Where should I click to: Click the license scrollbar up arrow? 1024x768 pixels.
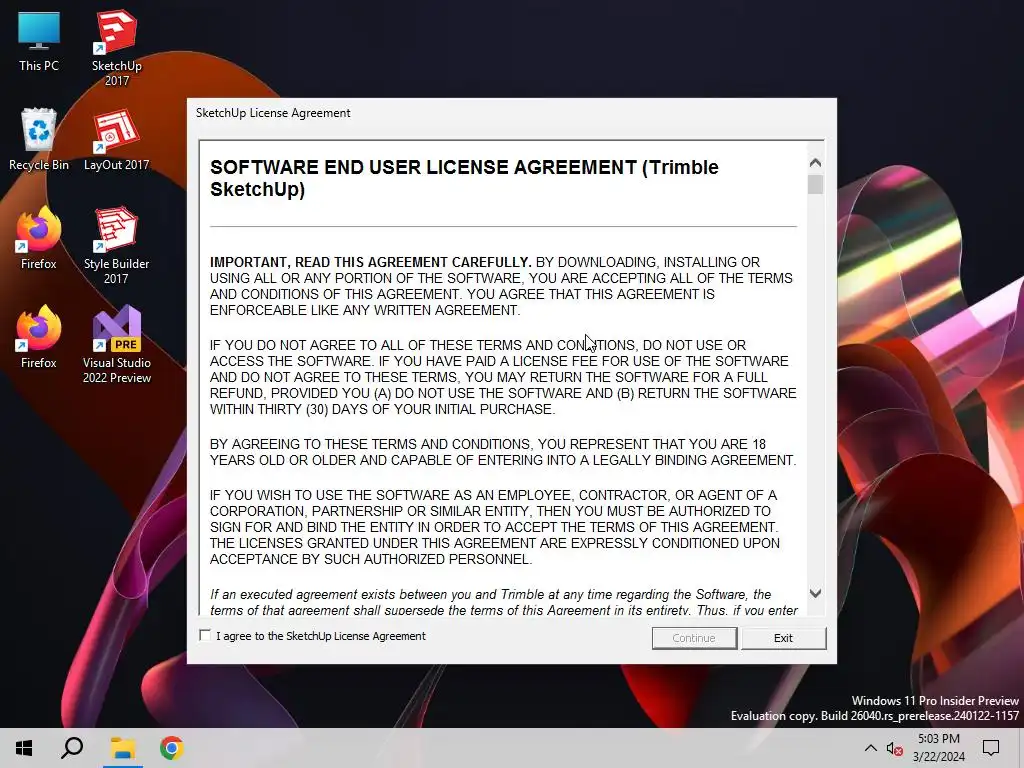pyautogui.click(x=815, y=163)
